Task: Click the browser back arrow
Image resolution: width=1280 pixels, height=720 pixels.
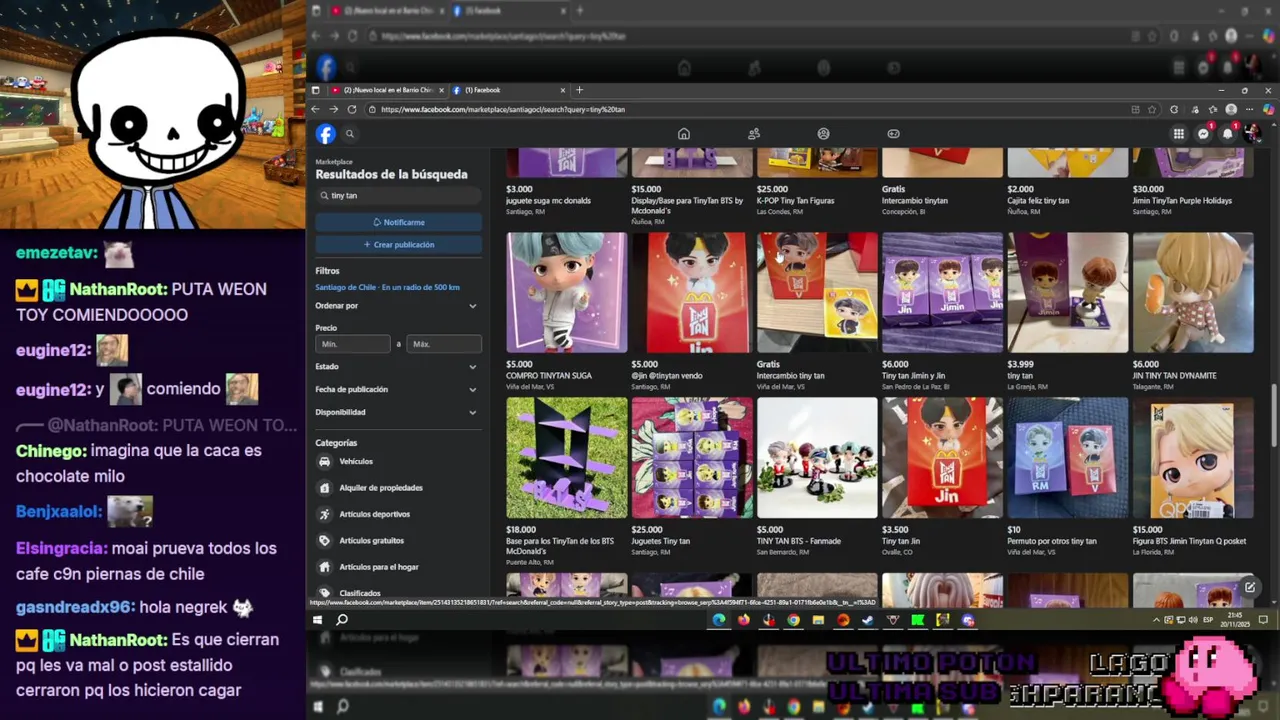Action: click(x=316, y=109)
